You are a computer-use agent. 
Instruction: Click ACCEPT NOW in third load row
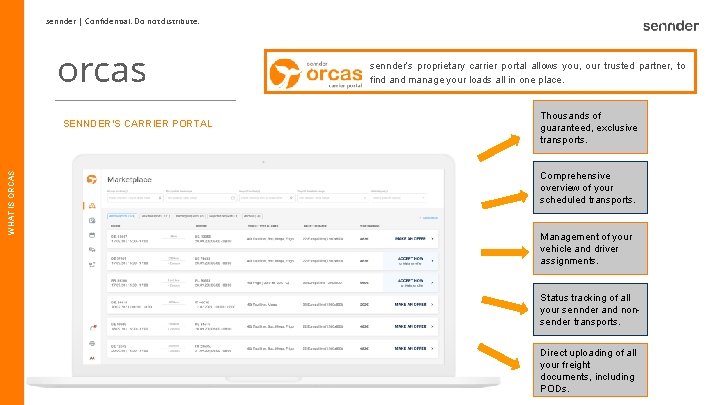point(411,281)
